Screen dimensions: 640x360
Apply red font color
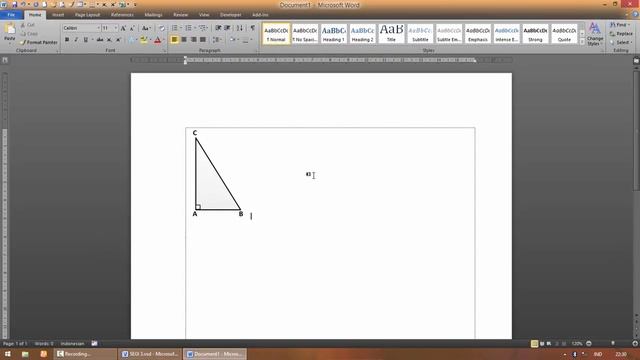(158, 40)
